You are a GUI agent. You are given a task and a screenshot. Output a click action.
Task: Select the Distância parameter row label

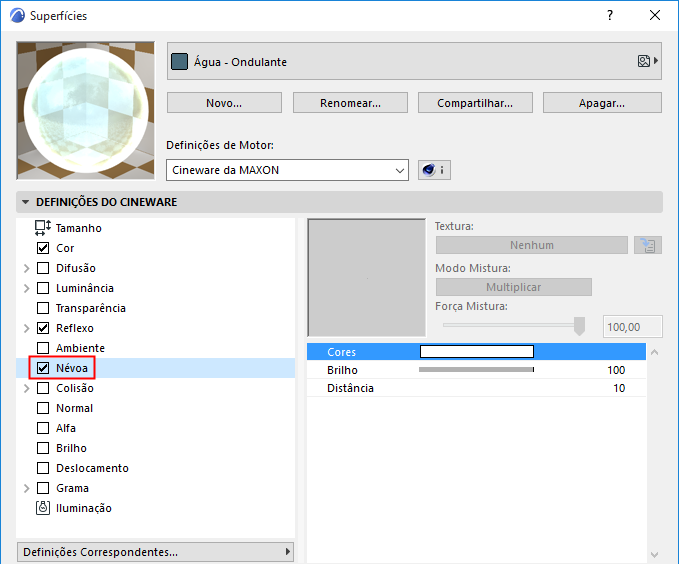tap(350, 388)
